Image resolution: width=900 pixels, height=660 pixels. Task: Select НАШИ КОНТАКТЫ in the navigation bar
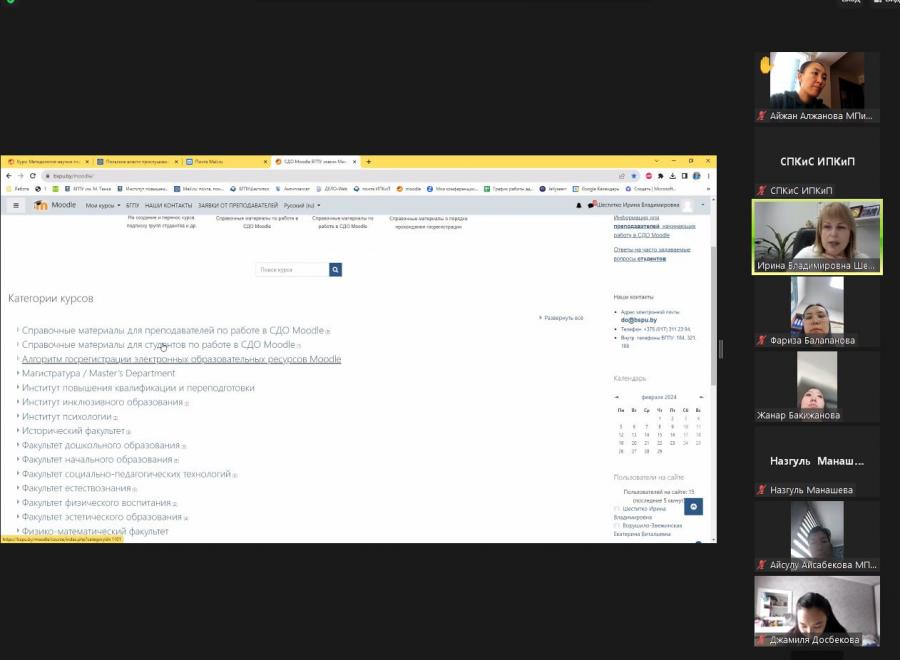point(168,205)
